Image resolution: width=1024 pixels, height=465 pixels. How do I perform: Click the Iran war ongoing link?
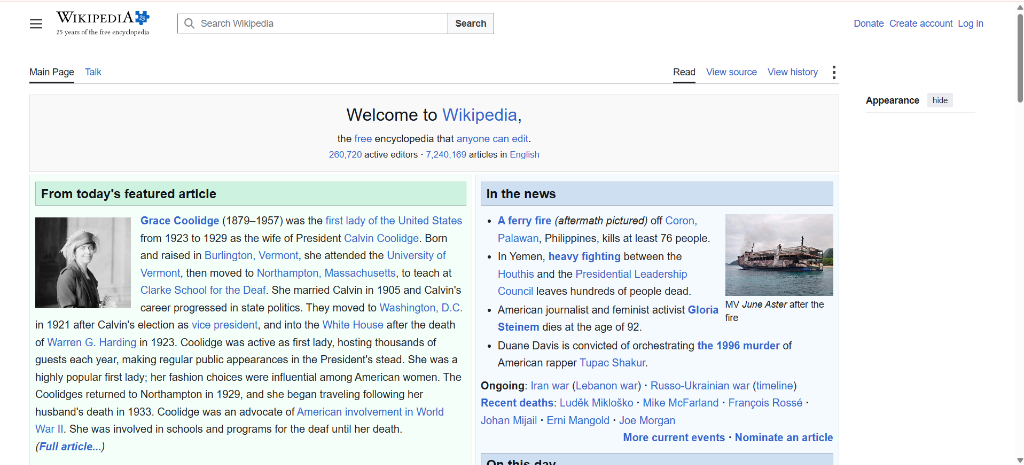(550, 385)
